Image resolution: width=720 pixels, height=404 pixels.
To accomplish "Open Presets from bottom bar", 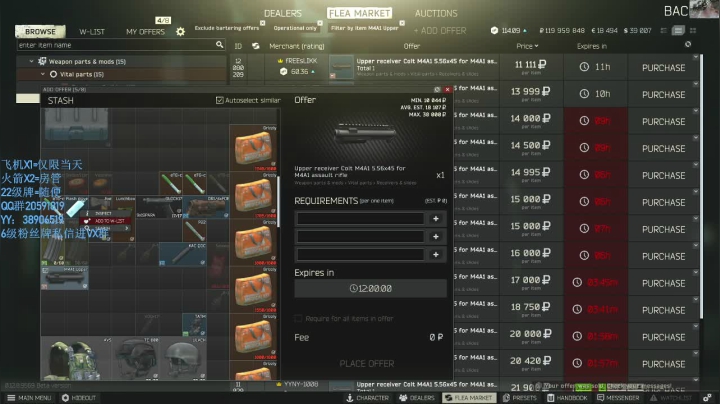I will coord(520,398).
